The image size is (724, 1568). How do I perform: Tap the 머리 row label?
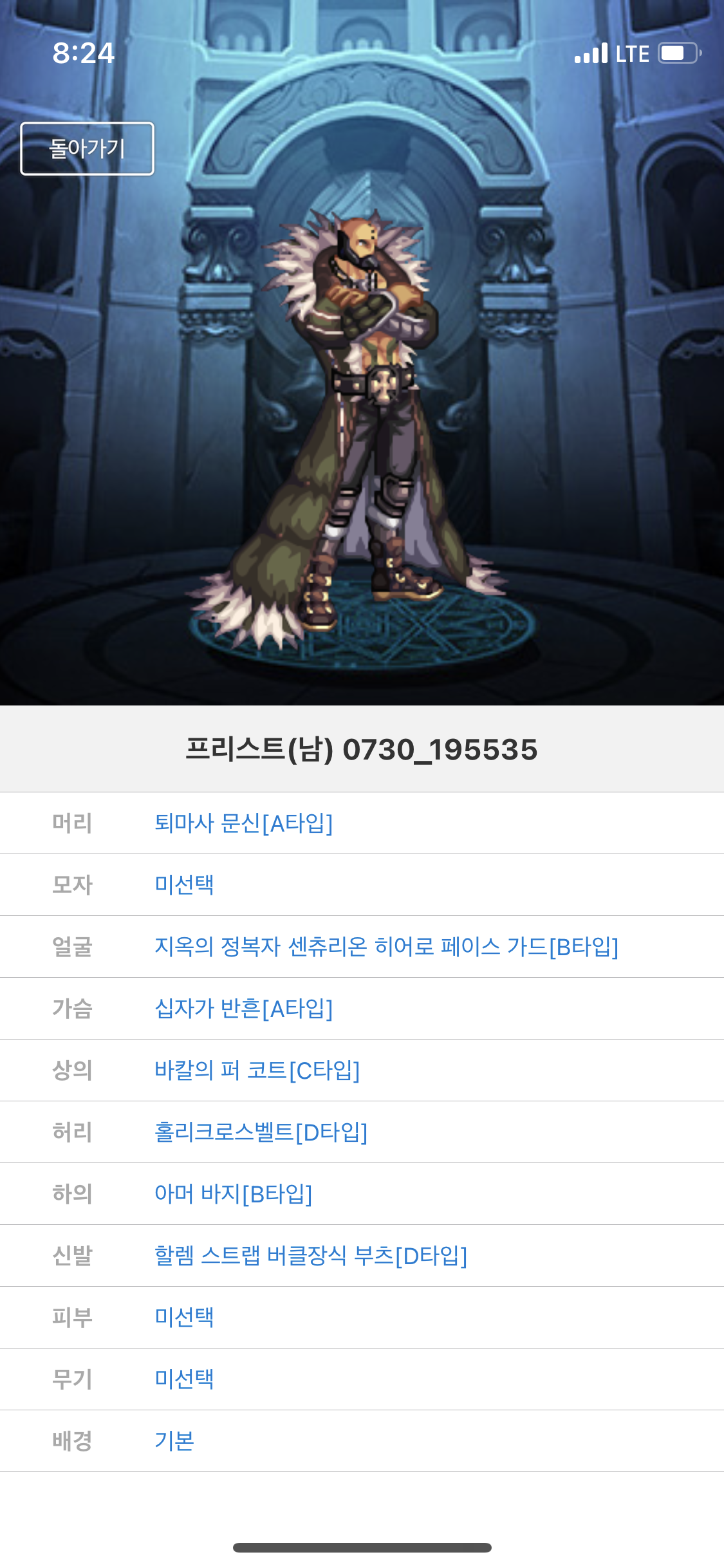coord(72,823)
